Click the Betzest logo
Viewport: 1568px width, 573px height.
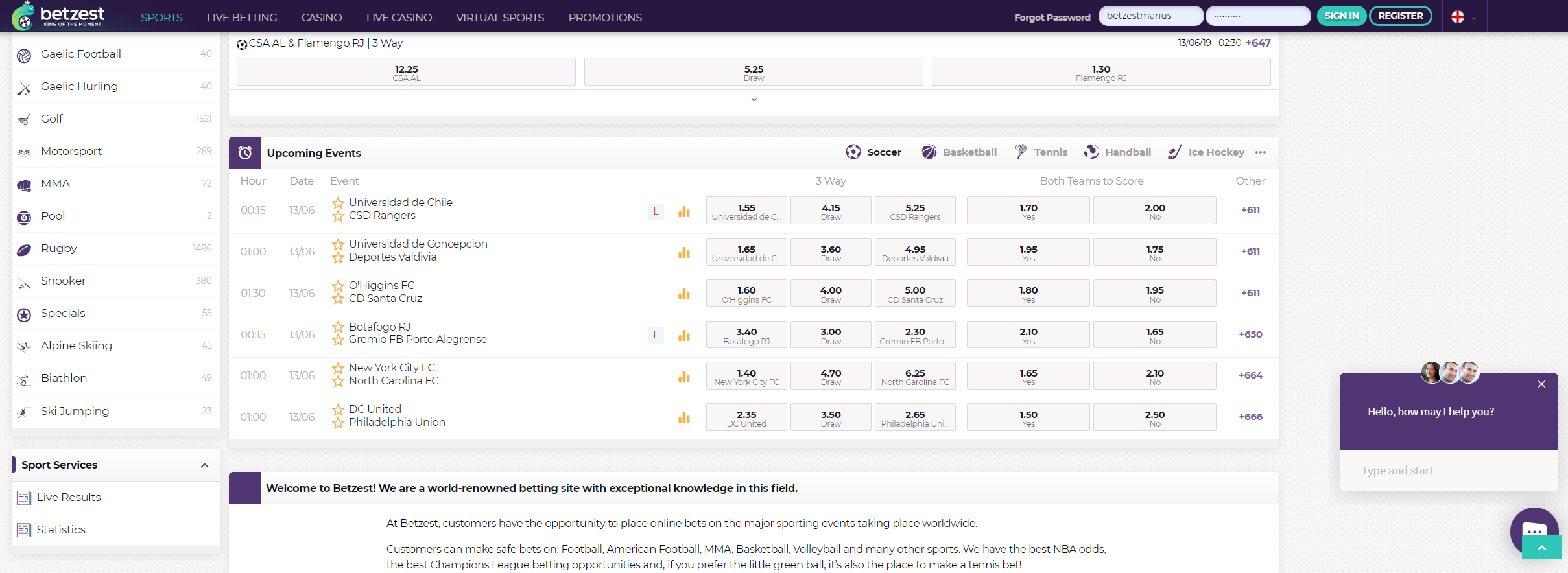[58, 16]
